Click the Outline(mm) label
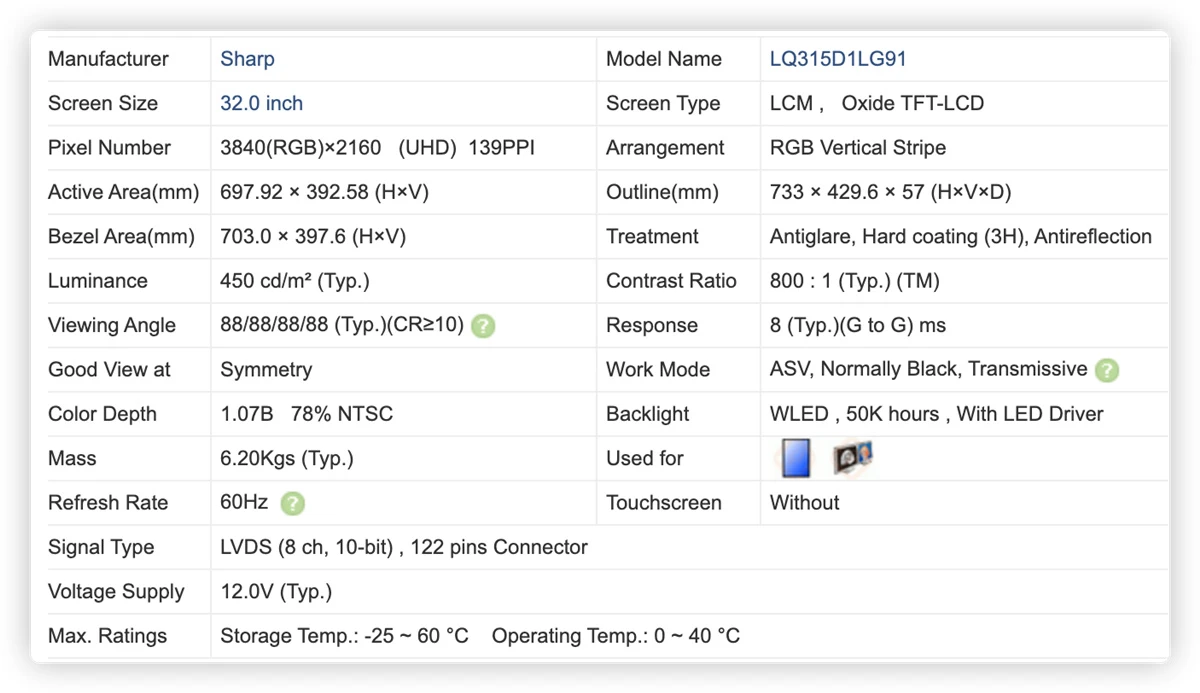The width and height of the screenshot is (1200, 693). click(x=662, y=192)
